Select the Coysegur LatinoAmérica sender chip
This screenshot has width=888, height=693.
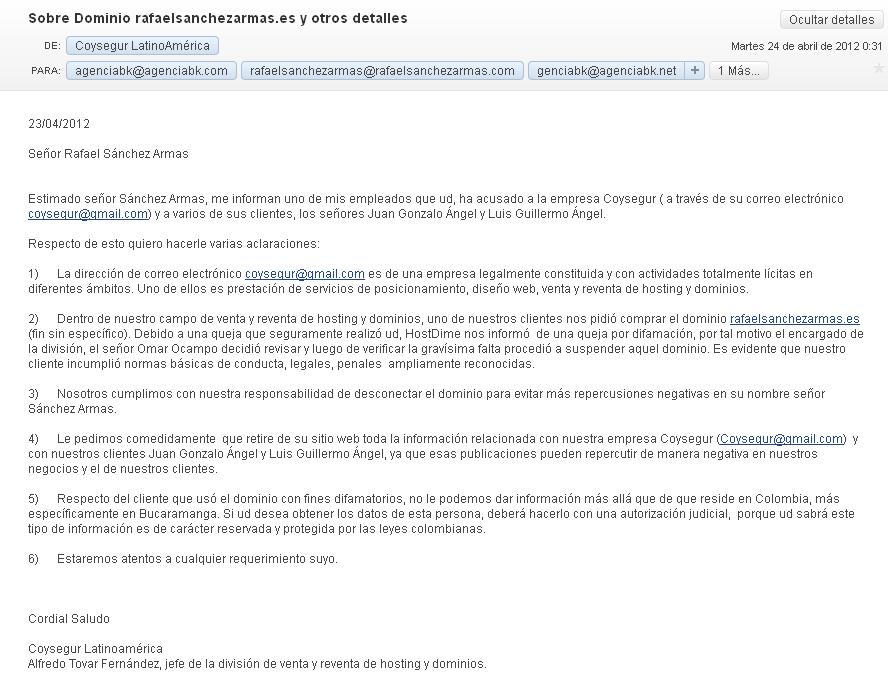point(142,46)
